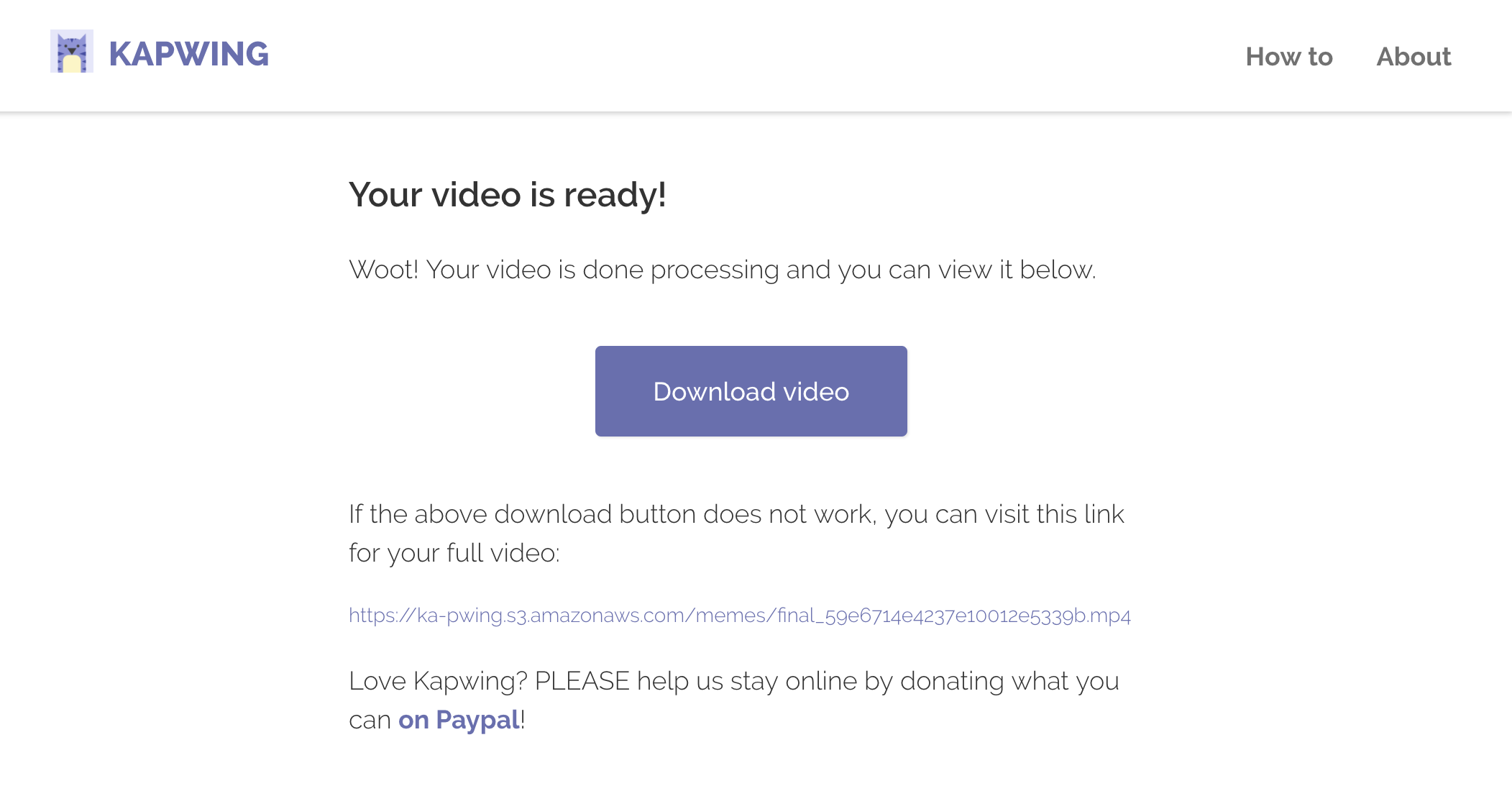Open the amazonaws.com mp4 video link
Image resolution: width=1512 pixels, height=786 pixels.
point(739,616)
